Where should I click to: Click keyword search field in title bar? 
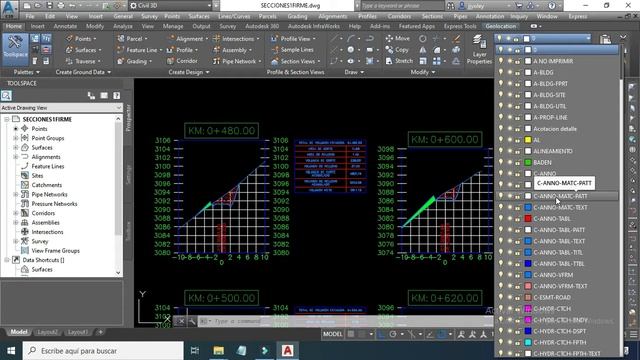pos(402,6)
